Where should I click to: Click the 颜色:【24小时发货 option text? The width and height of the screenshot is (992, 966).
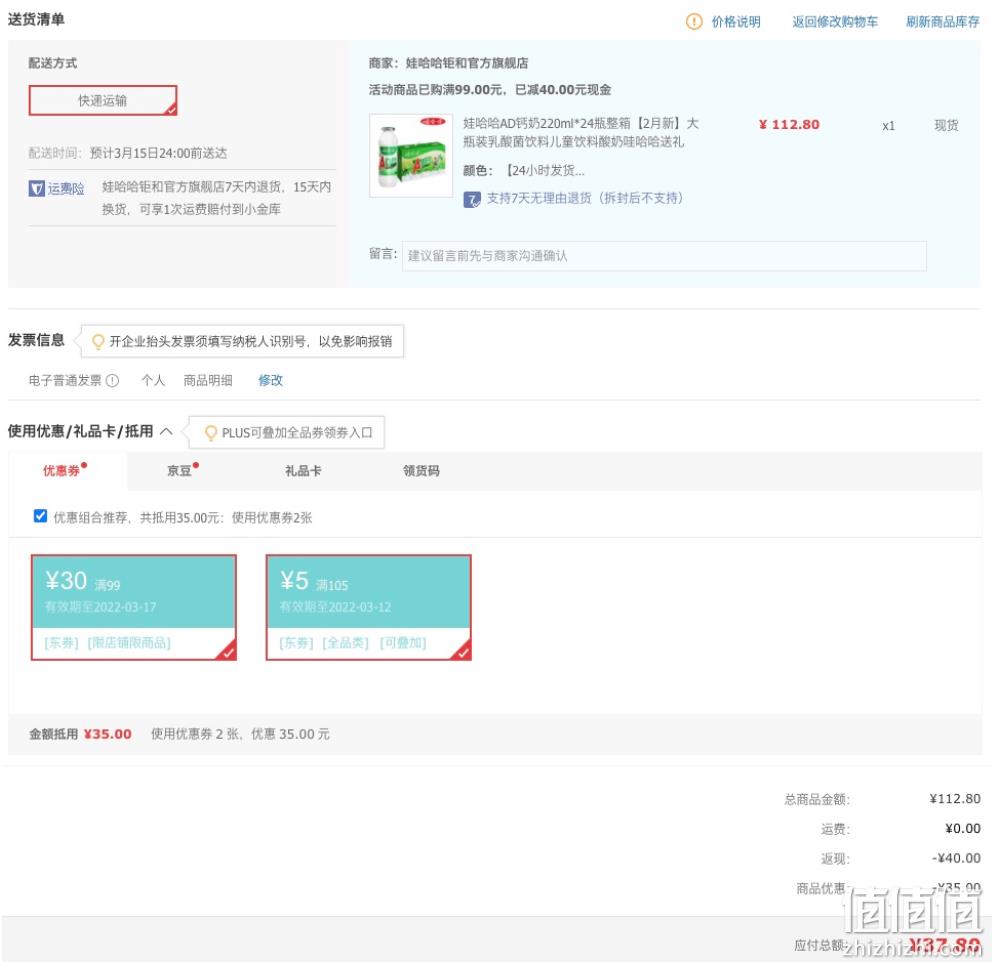pos(524,170)
